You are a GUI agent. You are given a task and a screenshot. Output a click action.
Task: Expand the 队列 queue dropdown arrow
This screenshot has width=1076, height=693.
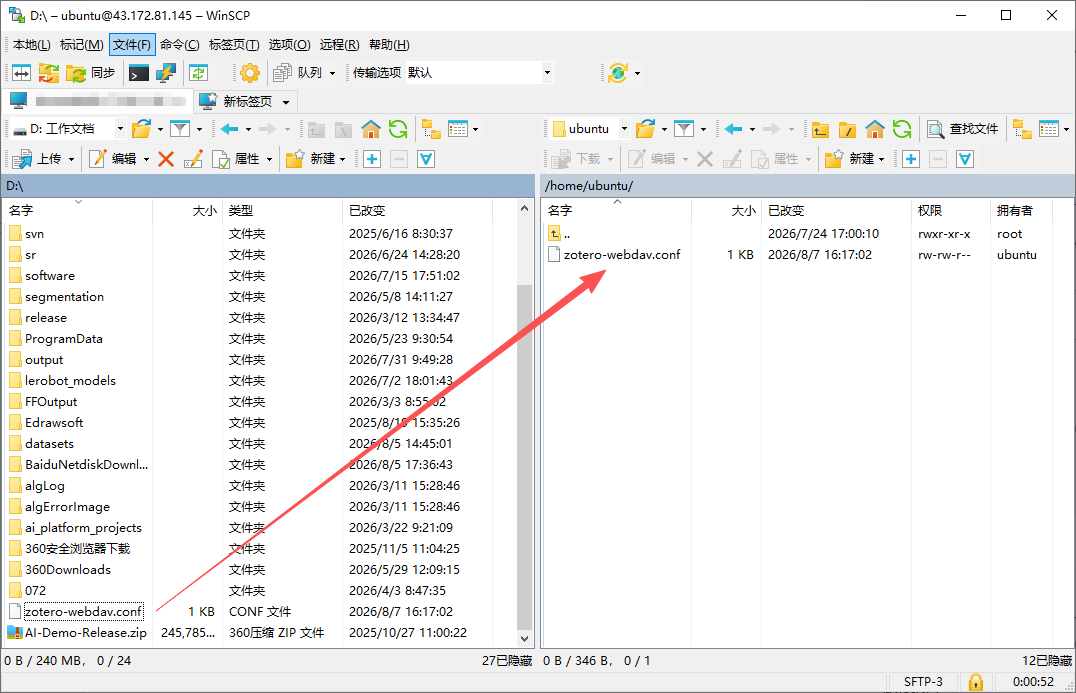click(x=333, y=73)
